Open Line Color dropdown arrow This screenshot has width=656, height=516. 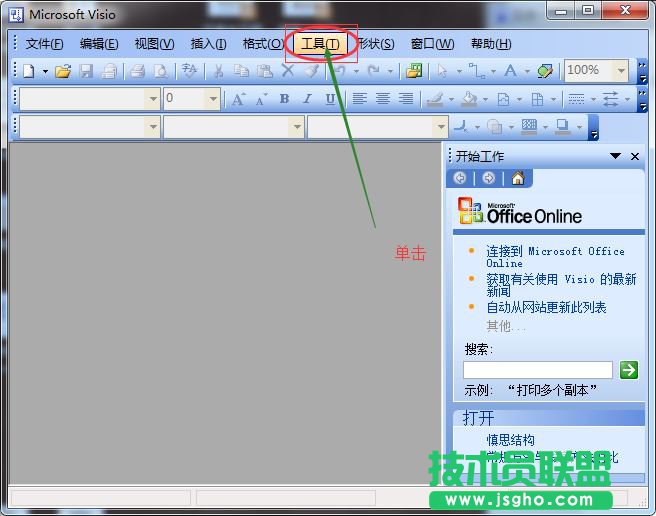click(451, 100)
